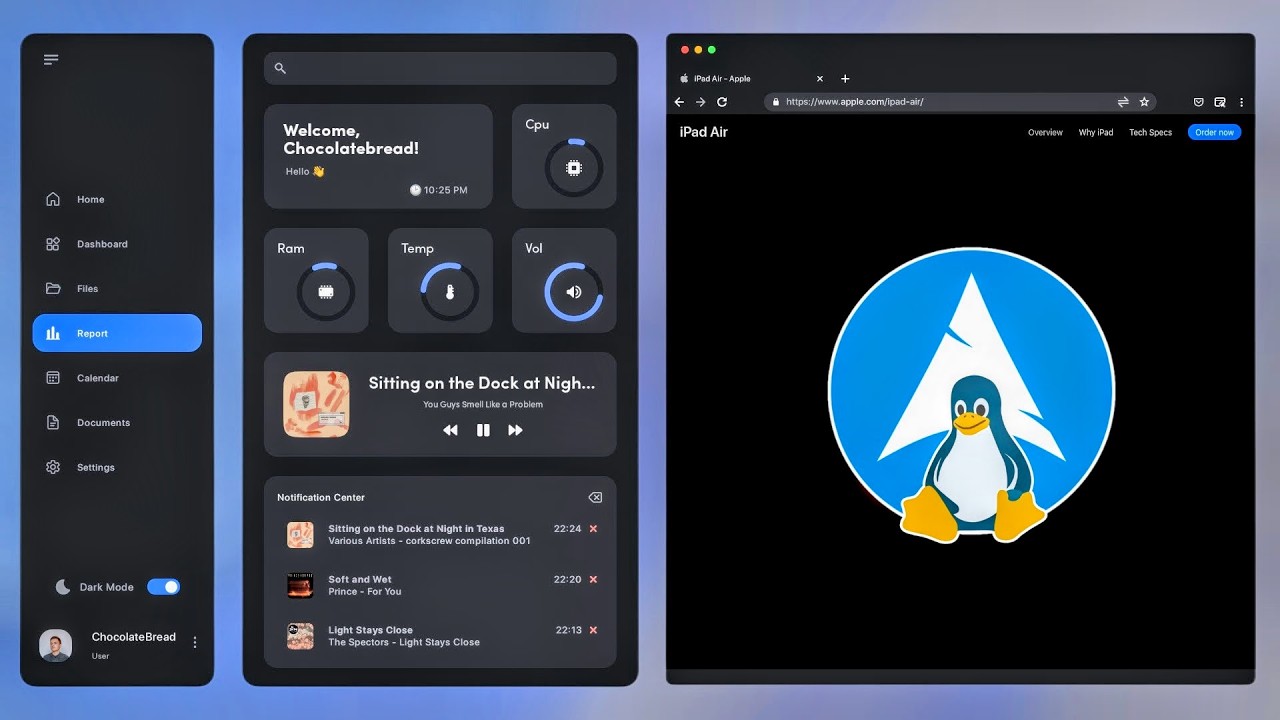Skip to next track
This screenshot has height=720, width=1280.
(x=515, y=430)
